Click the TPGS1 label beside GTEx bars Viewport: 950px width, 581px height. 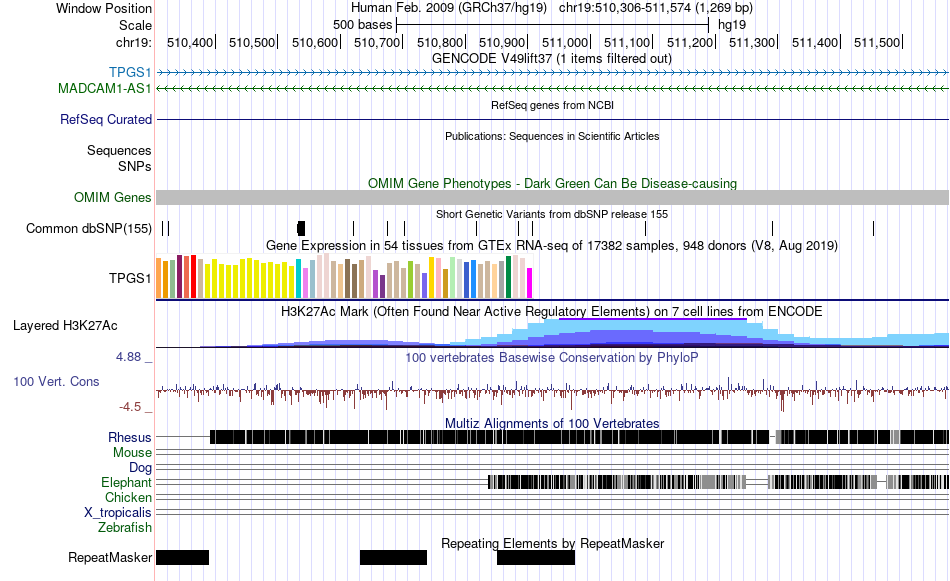pyautogui.click(x=130, y=278)
